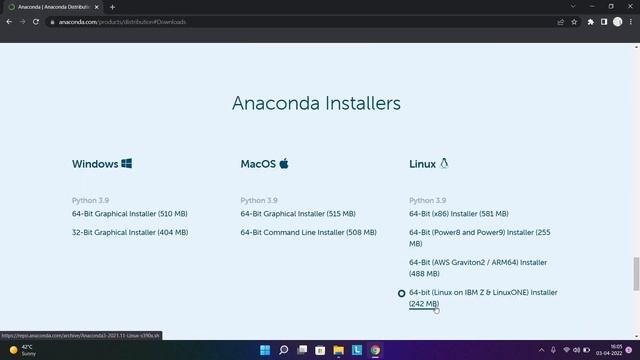The width and height of the screenshot is (640, 360).
Task: Open the blue L app on taskbar
Action: [x=357, y=350]
